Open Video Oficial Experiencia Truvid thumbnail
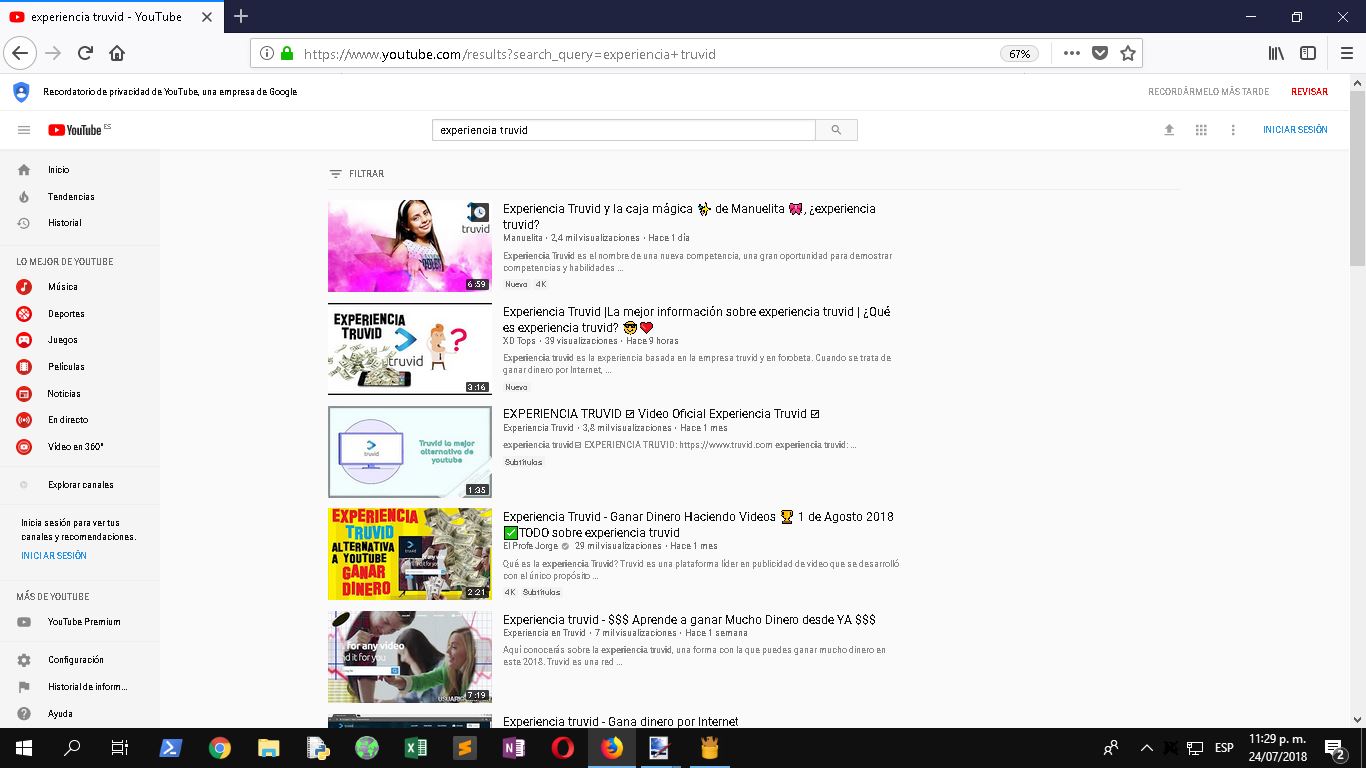Screen dimensions: 1366x768 pyautogui.click(x=410, y=452)
